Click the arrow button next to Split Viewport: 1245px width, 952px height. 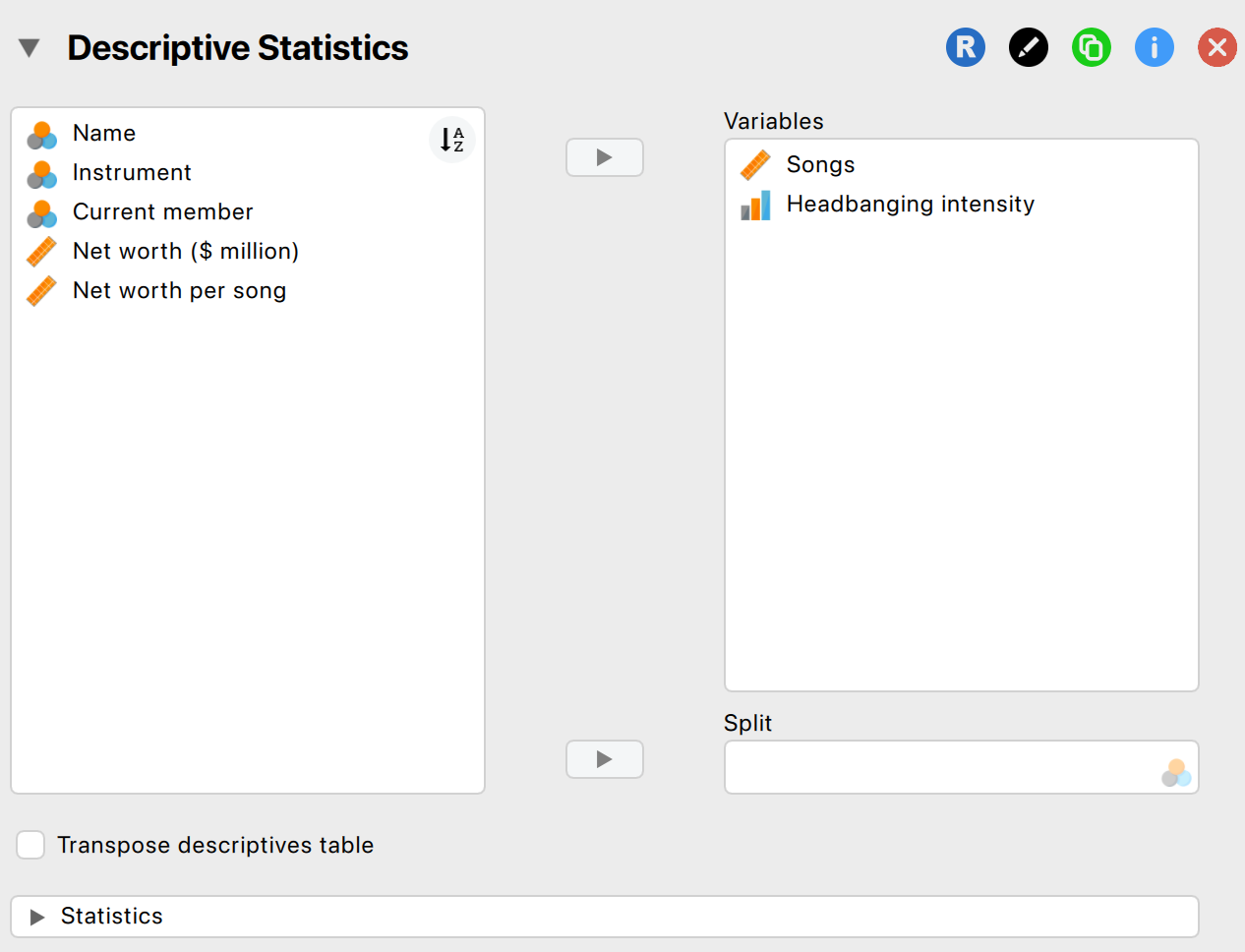click(604, 759)
